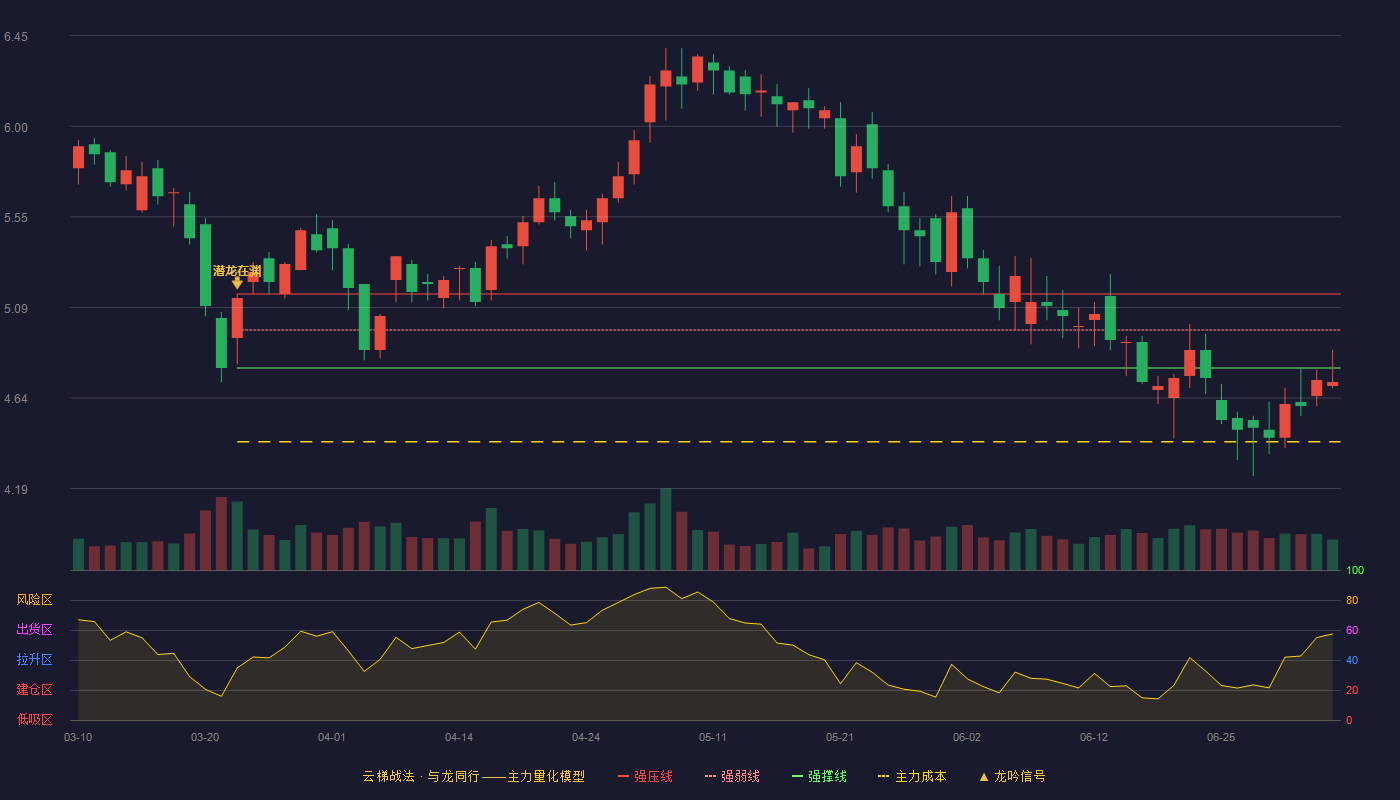This screenshot has width=1400, height=800.
Task: Click the blue 40 indicator scale label
Action: [1352, 660]
